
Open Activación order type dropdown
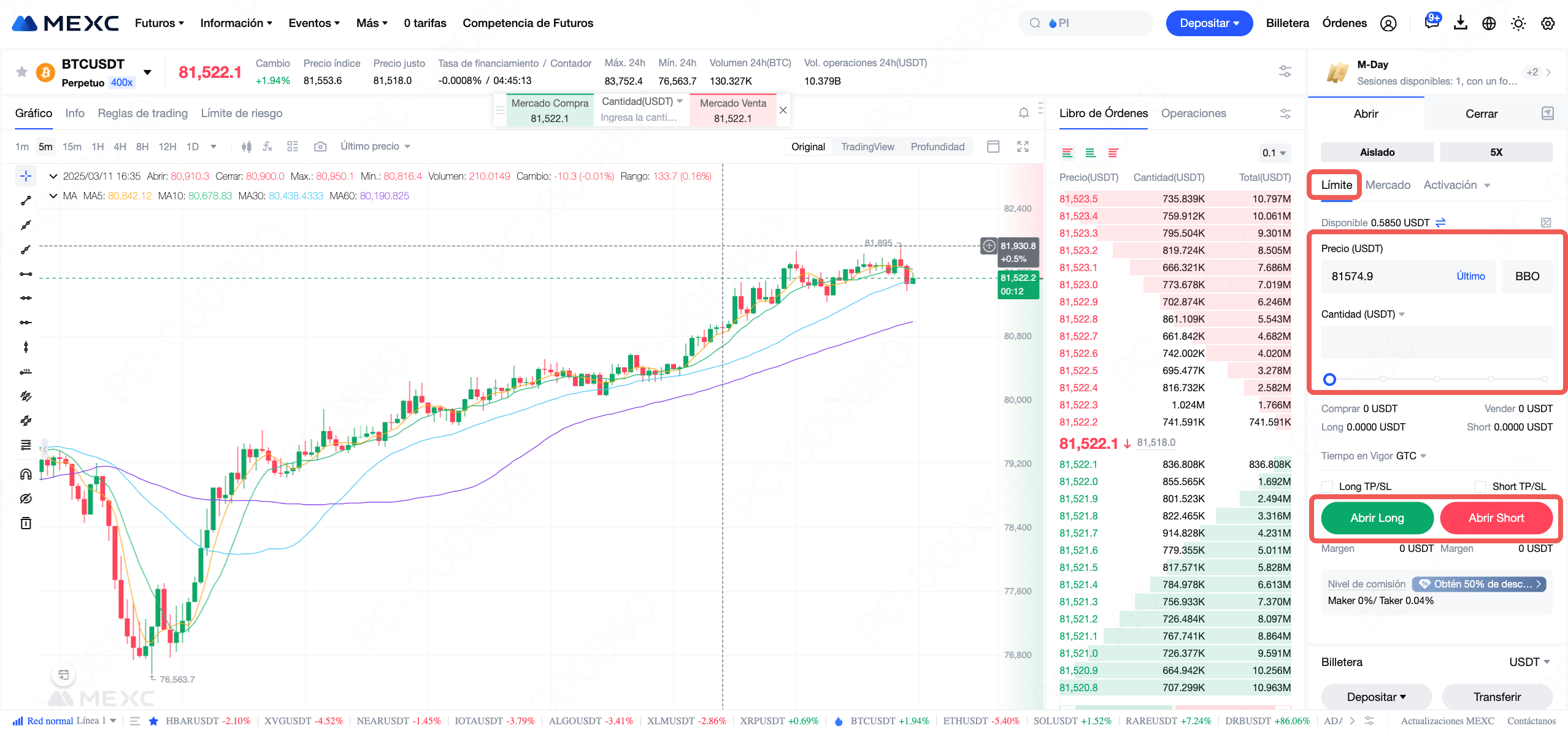pos(1456,185)
